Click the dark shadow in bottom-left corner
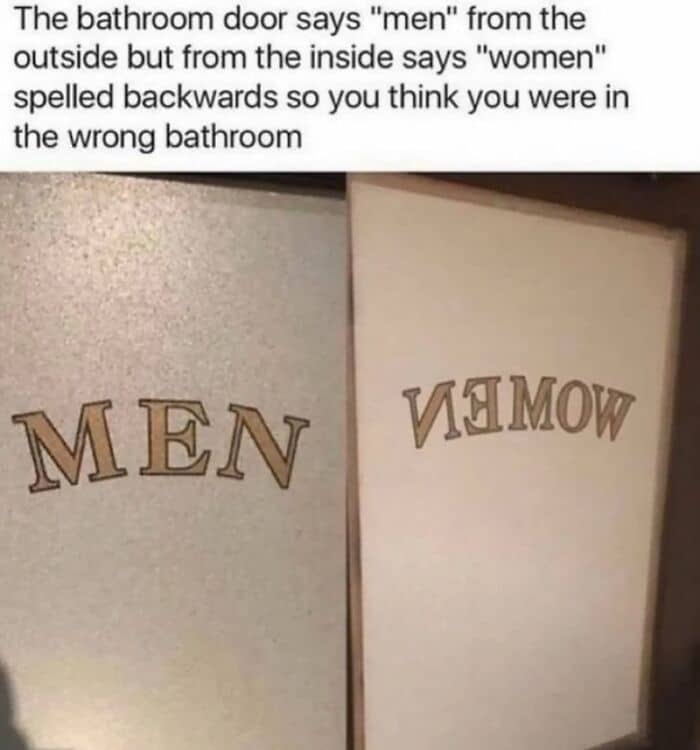 12,708
